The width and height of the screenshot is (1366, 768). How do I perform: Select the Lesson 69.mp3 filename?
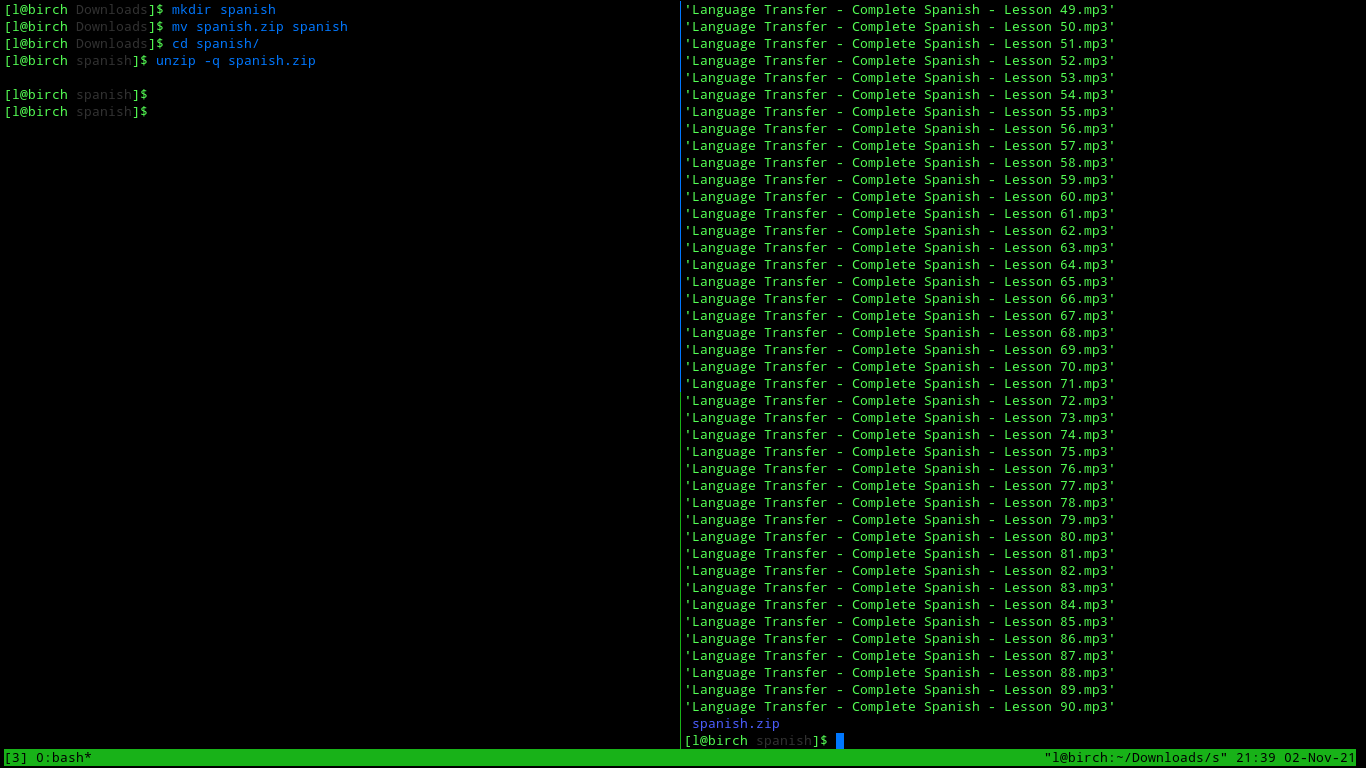click(x=900, y=350)
